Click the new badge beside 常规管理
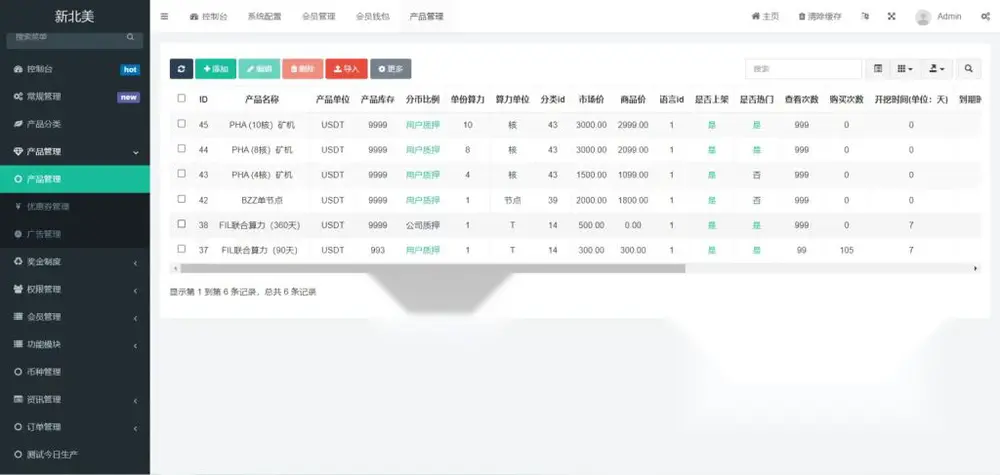 pyautogui.click(x=128, y=97)
